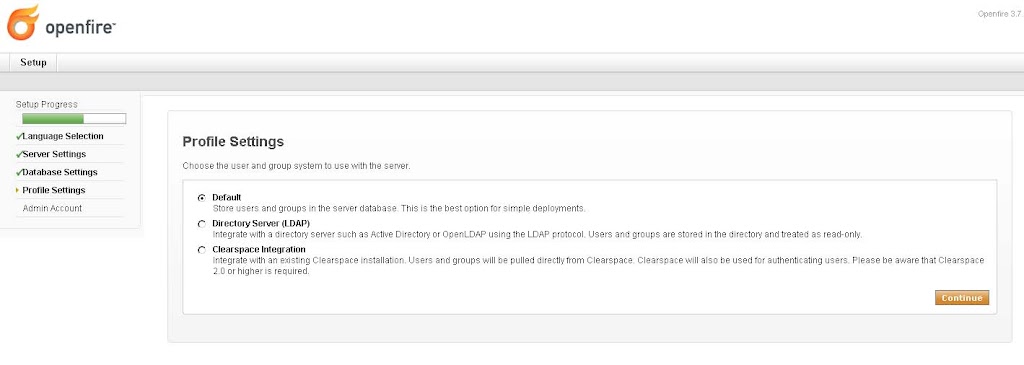
Task: Click the Clearspace Integration label
Action: pos(259,249)
